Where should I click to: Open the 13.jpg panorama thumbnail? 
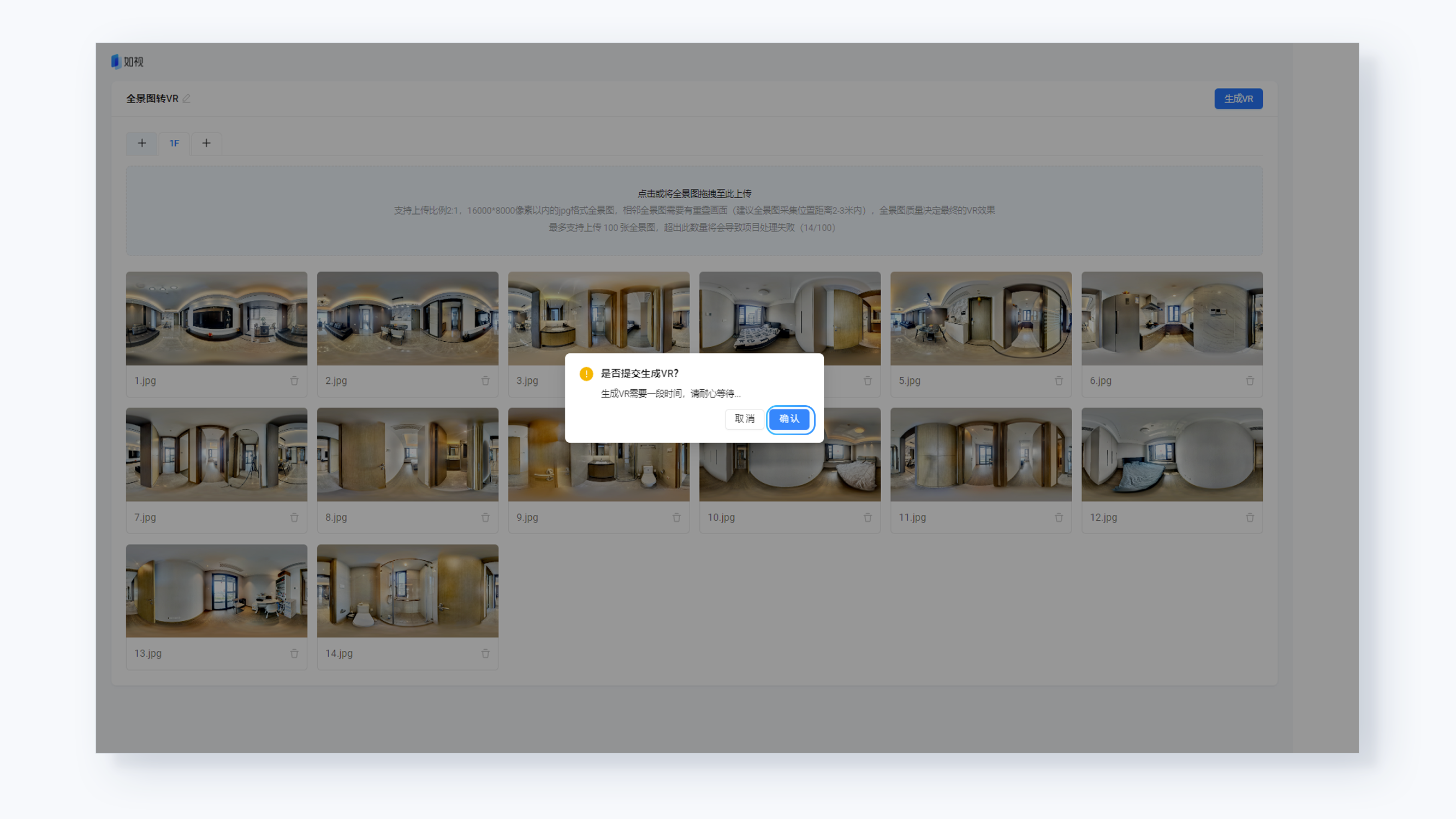[217, 591]
